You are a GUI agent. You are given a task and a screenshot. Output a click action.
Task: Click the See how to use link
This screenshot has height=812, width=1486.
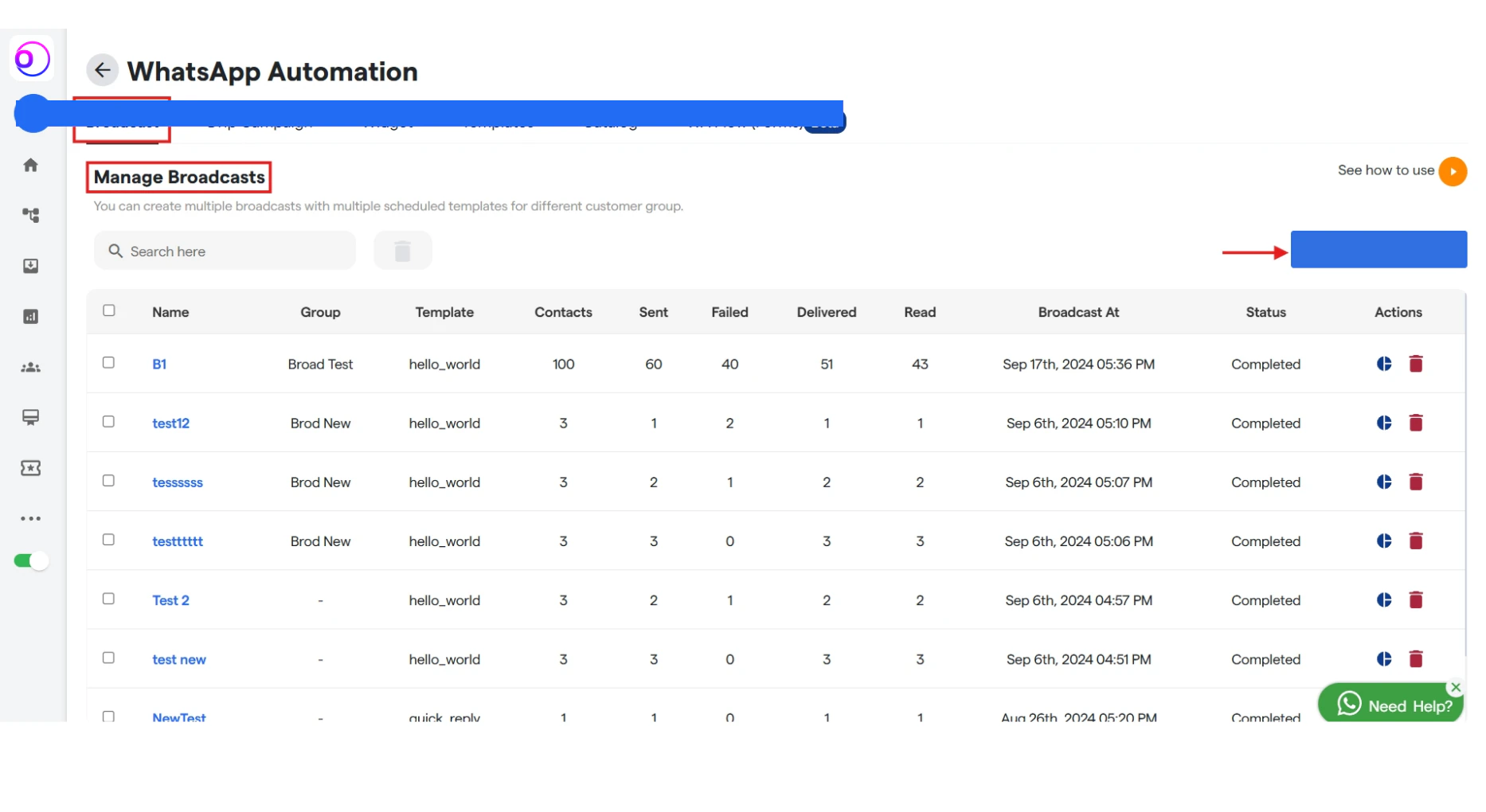coord(1386,170)
